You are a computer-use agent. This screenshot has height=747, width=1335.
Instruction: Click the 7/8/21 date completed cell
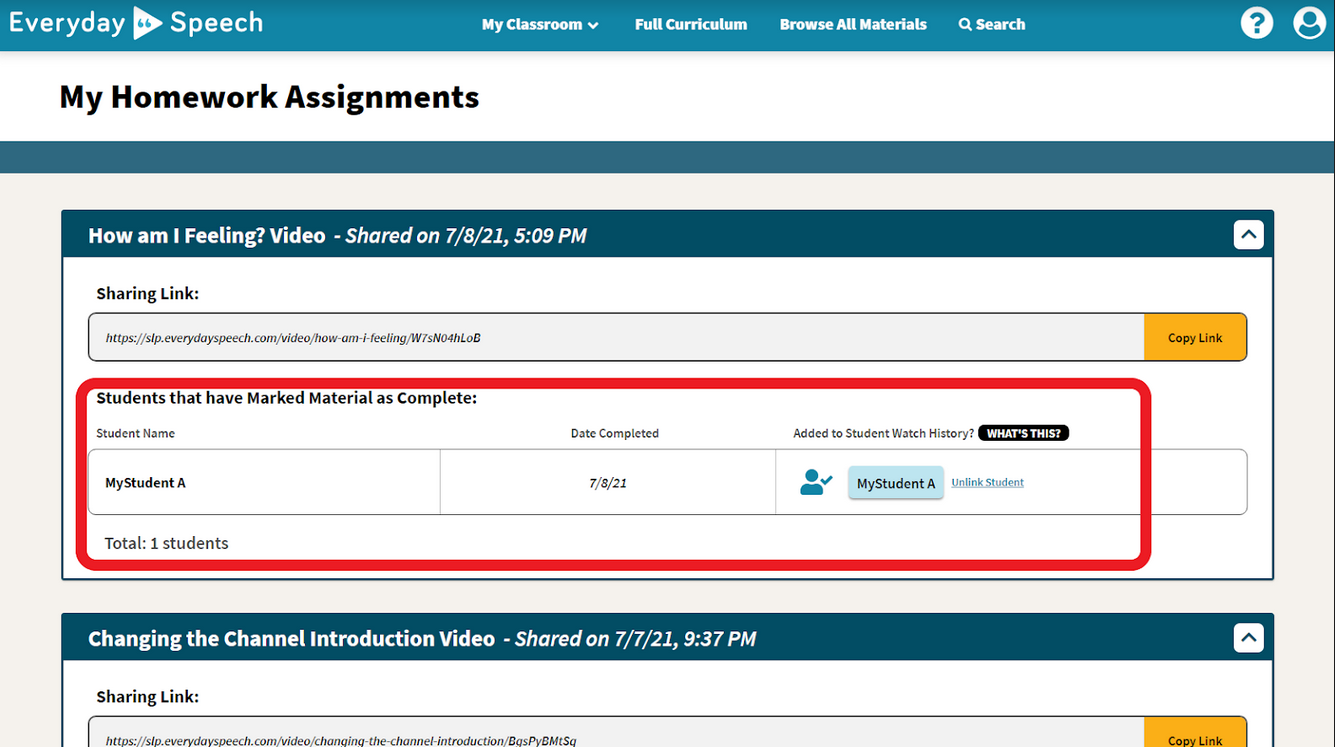[608, 482]
